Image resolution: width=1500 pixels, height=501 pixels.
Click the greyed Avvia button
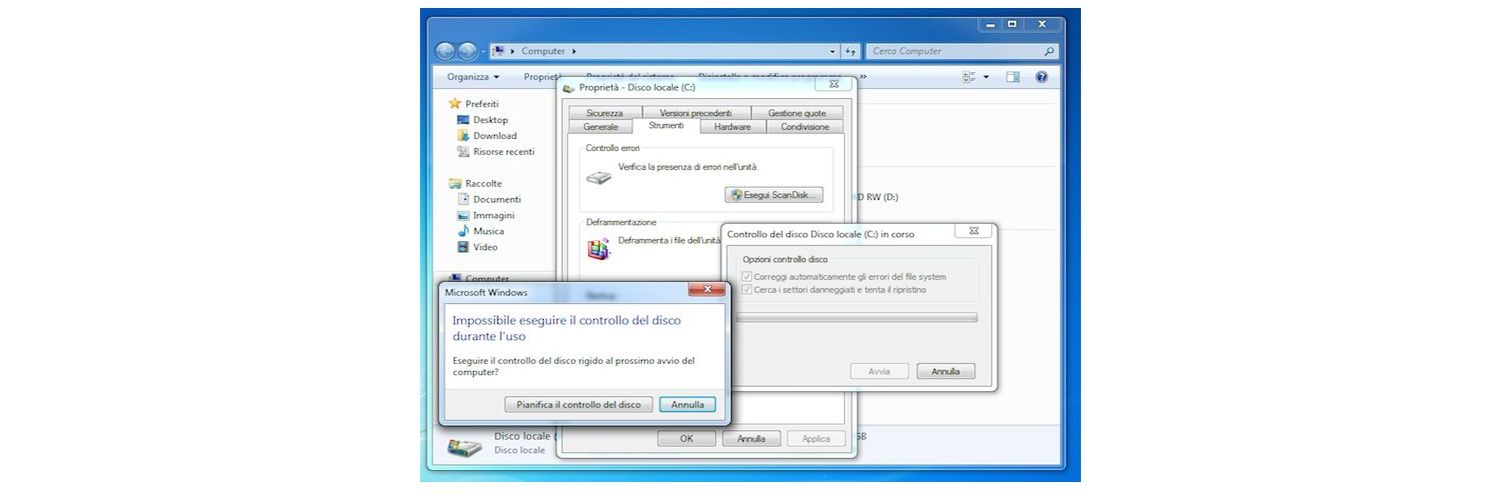879,371
